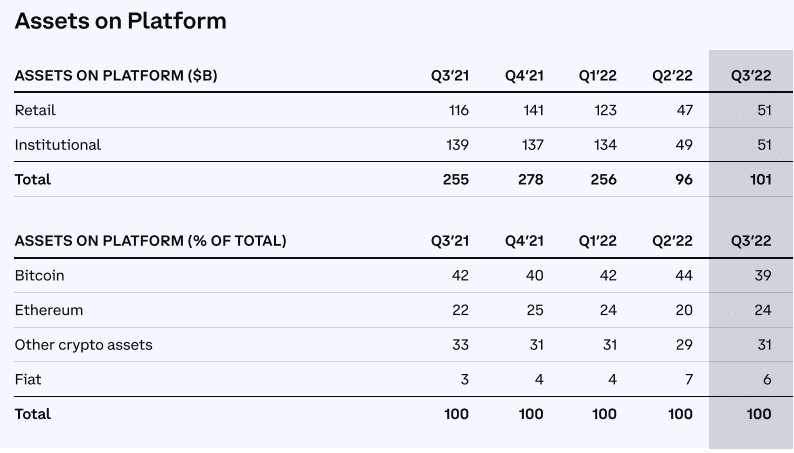This screenshot has height=453, width=794.
Task: Click the Institutional row label
Action: (x=58, y=145)
